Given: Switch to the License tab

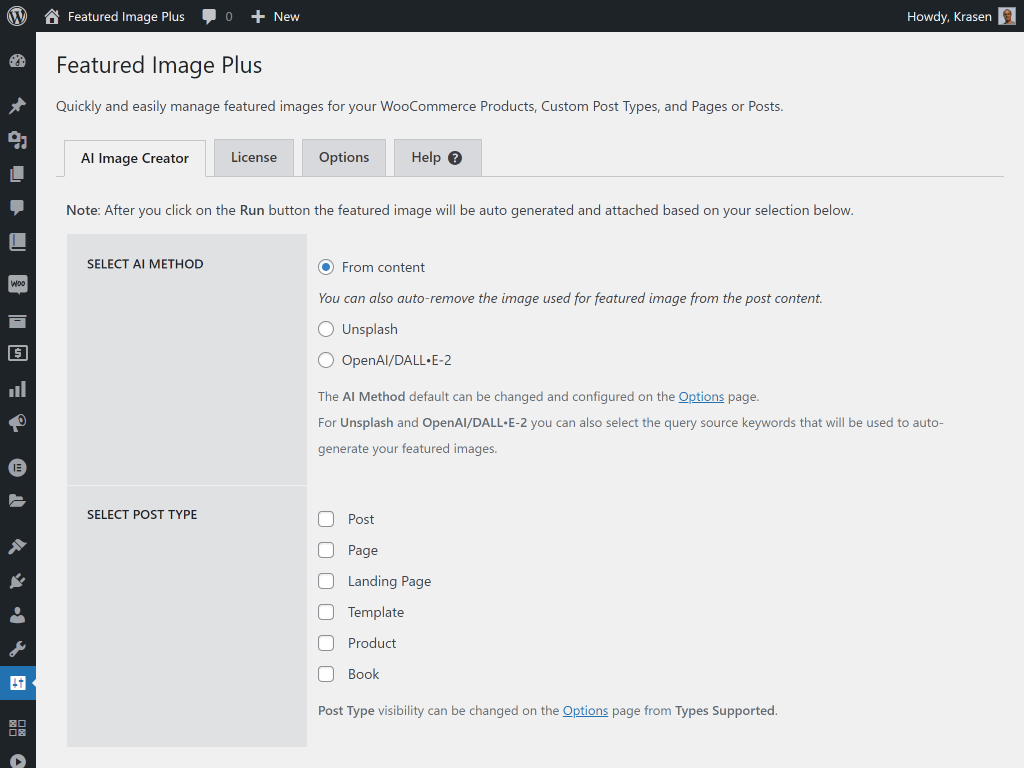Looking at the screenshot, I should [x=254, y=157].
